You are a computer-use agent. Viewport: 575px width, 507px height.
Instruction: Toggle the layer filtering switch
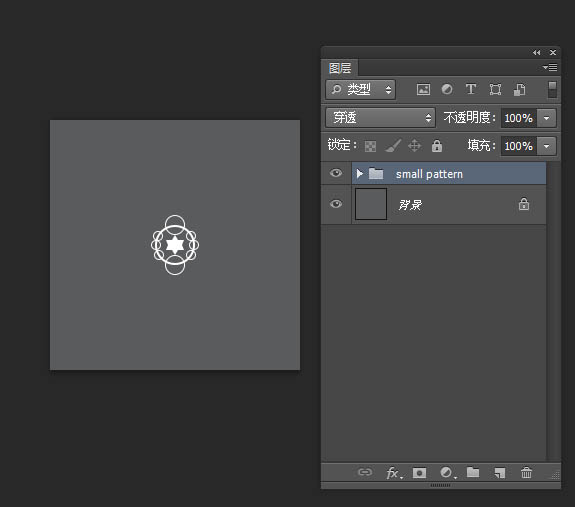pyautogui.click(x=552, y=89)
